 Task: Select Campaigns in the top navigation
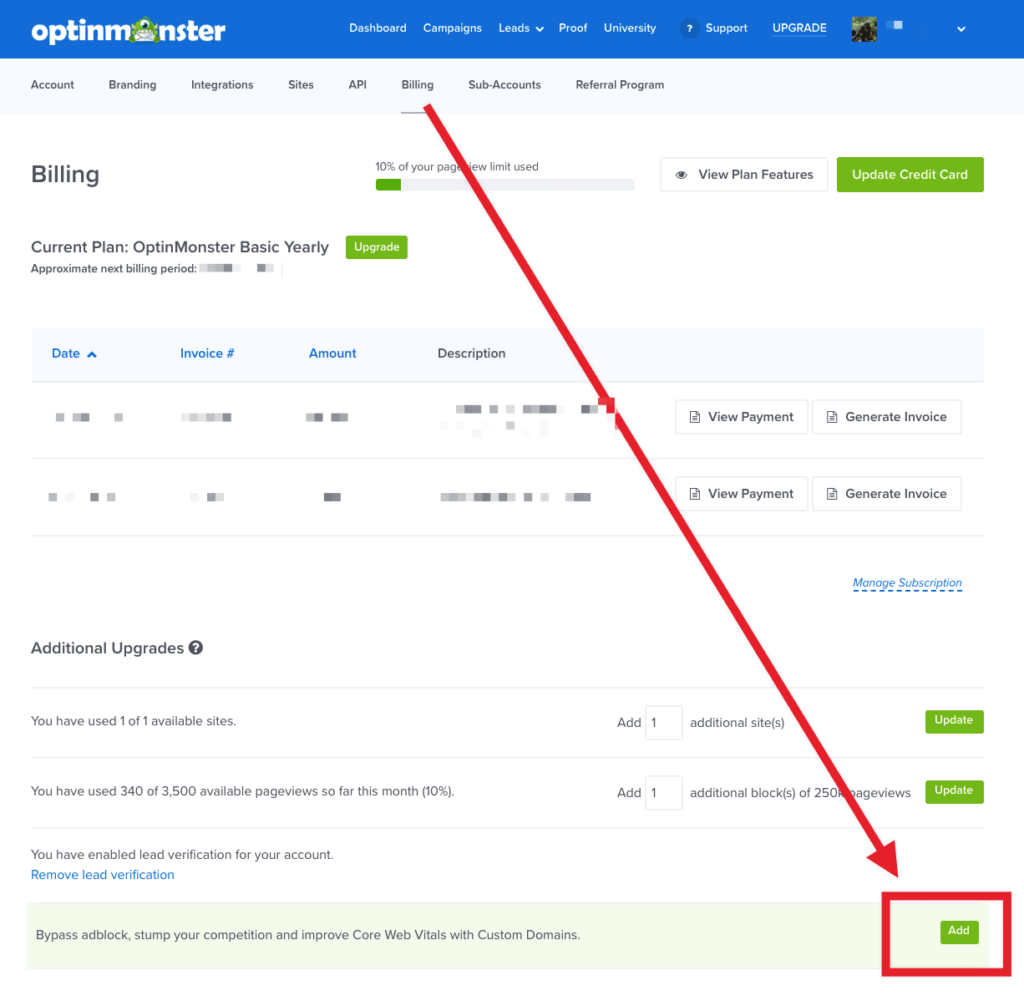(x=452, y=28)
